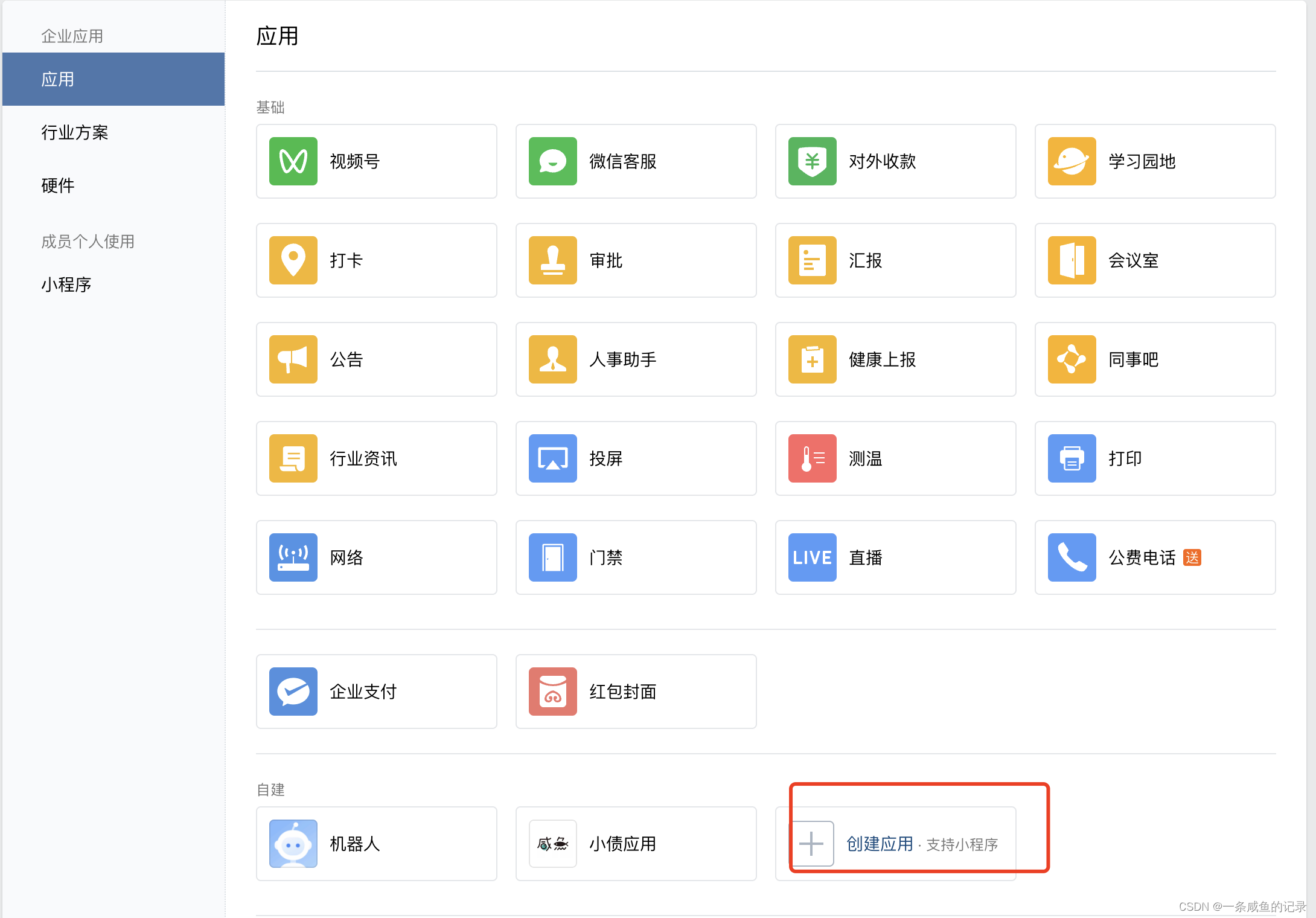The height and width of the screenshot is (918, 1316).
Task: Click the 微信客服 chat icon
Action: 553,161
